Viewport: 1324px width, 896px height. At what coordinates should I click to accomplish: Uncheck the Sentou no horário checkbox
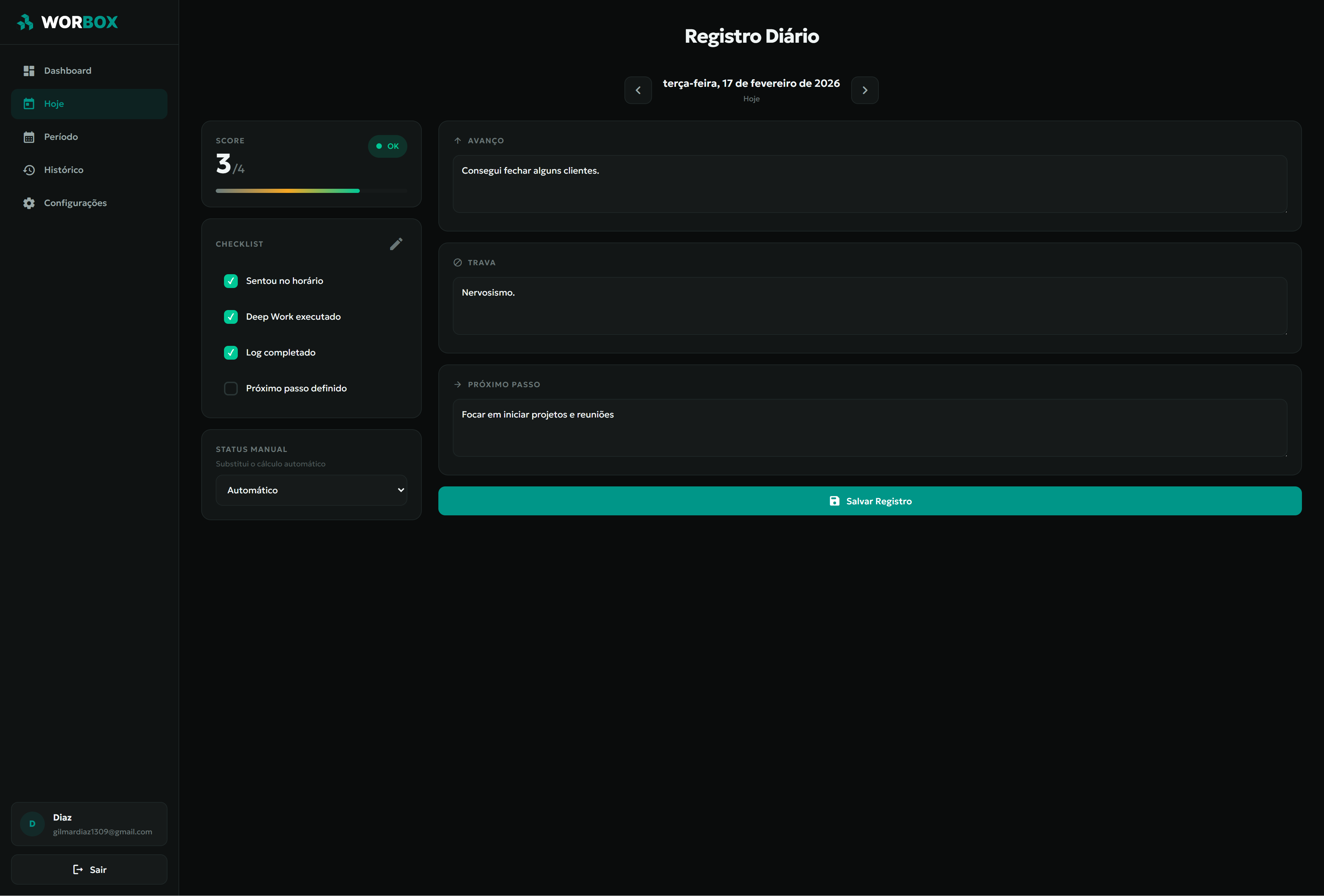pyautogui.click(x=231, y=281)
